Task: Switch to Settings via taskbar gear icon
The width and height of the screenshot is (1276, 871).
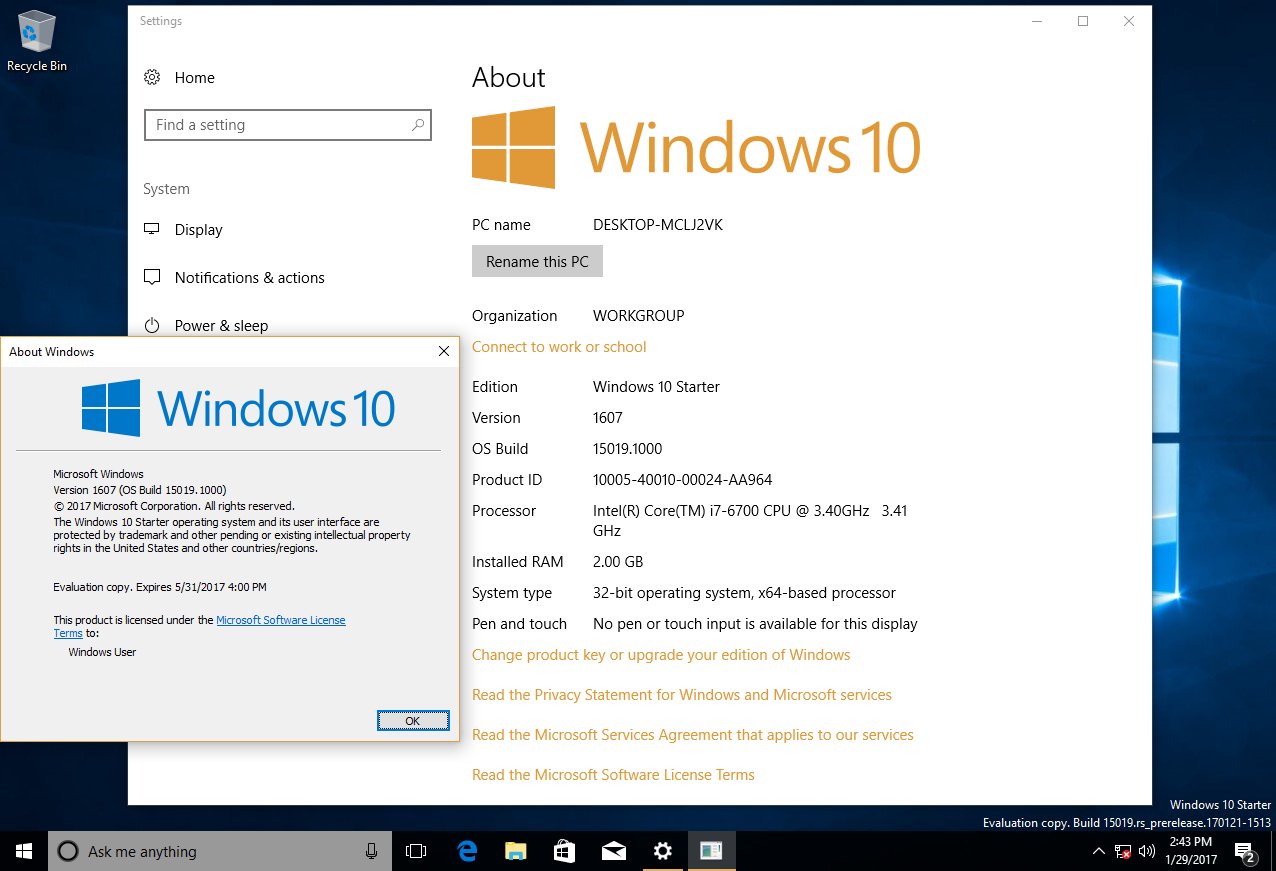Action: (662, 851)
